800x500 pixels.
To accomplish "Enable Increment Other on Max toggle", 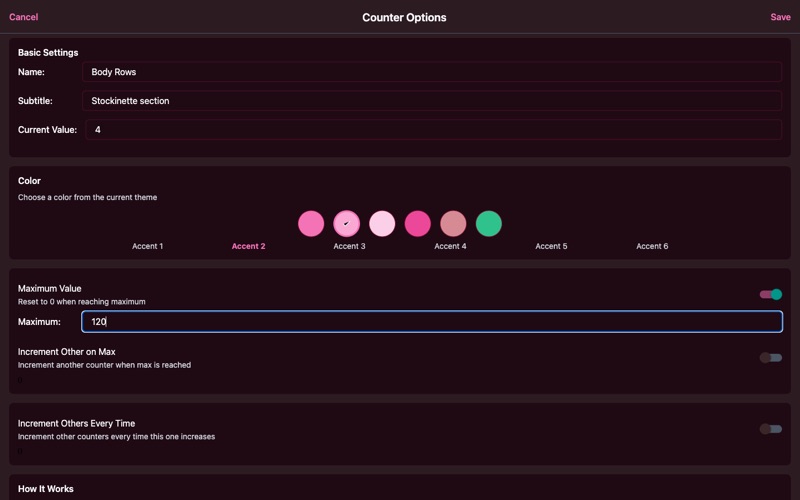I will coord(770,358).
